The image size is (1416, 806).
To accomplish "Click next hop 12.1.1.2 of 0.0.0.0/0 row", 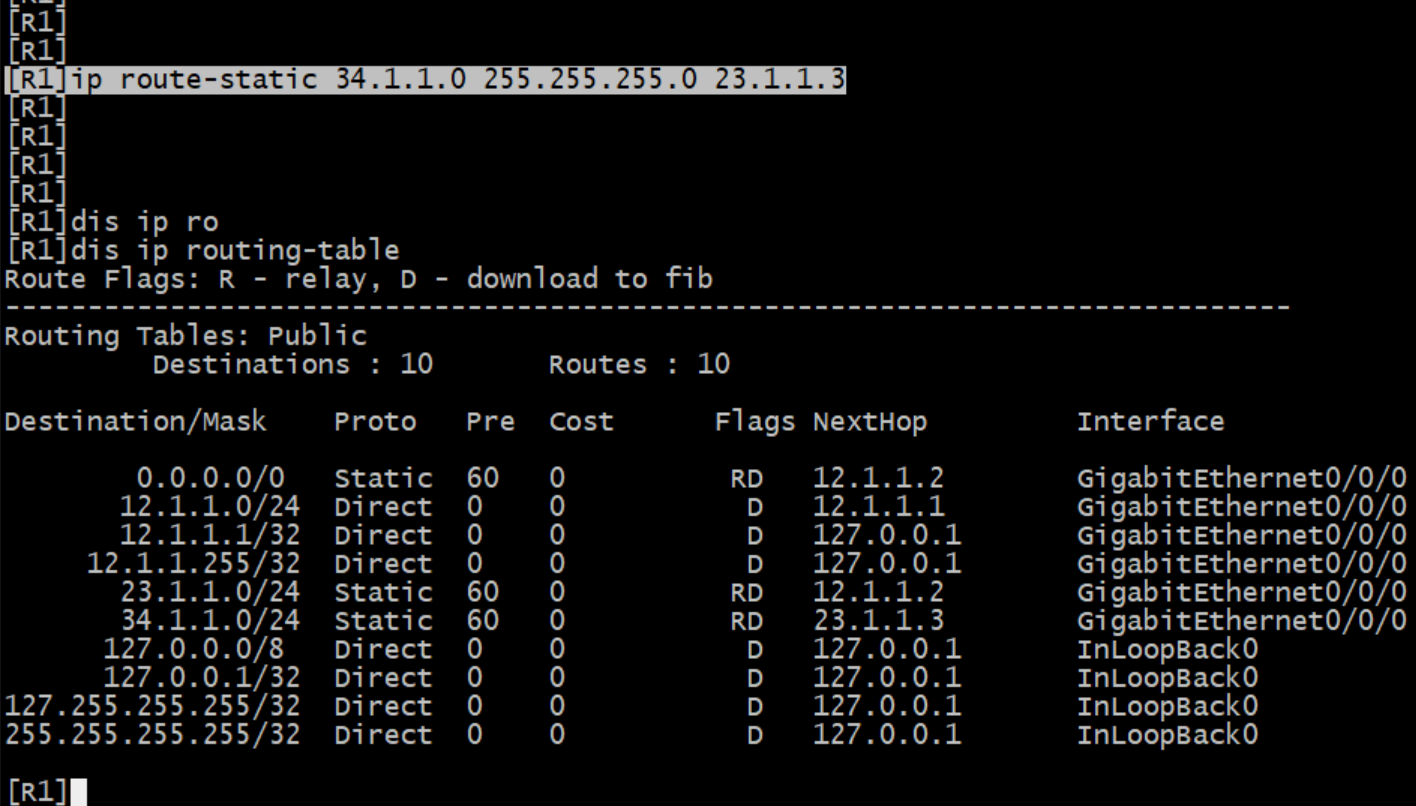I will pyautogui.click(x=878, y=479).
